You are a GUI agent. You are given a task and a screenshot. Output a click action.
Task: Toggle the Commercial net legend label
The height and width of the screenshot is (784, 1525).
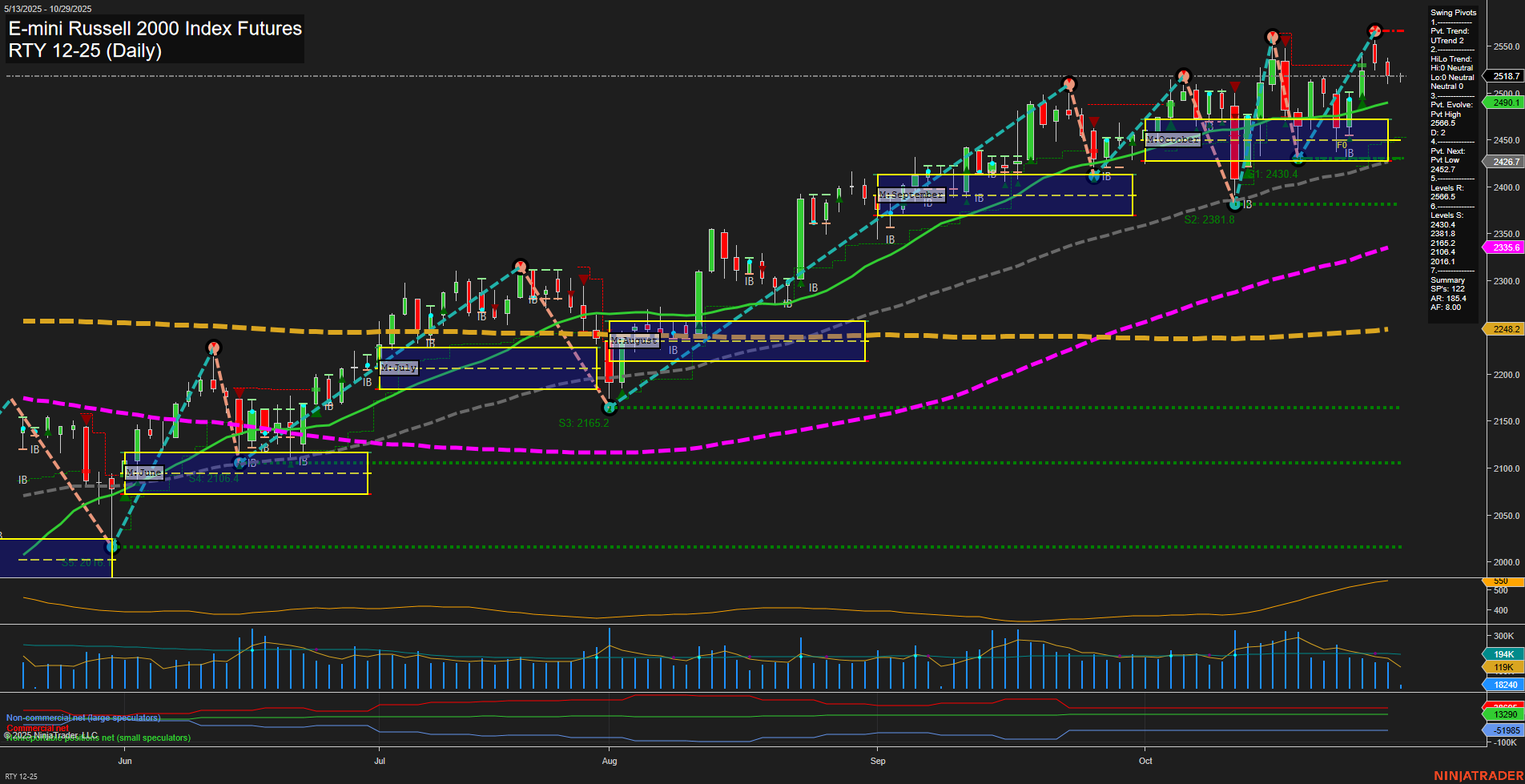(37, 728)
